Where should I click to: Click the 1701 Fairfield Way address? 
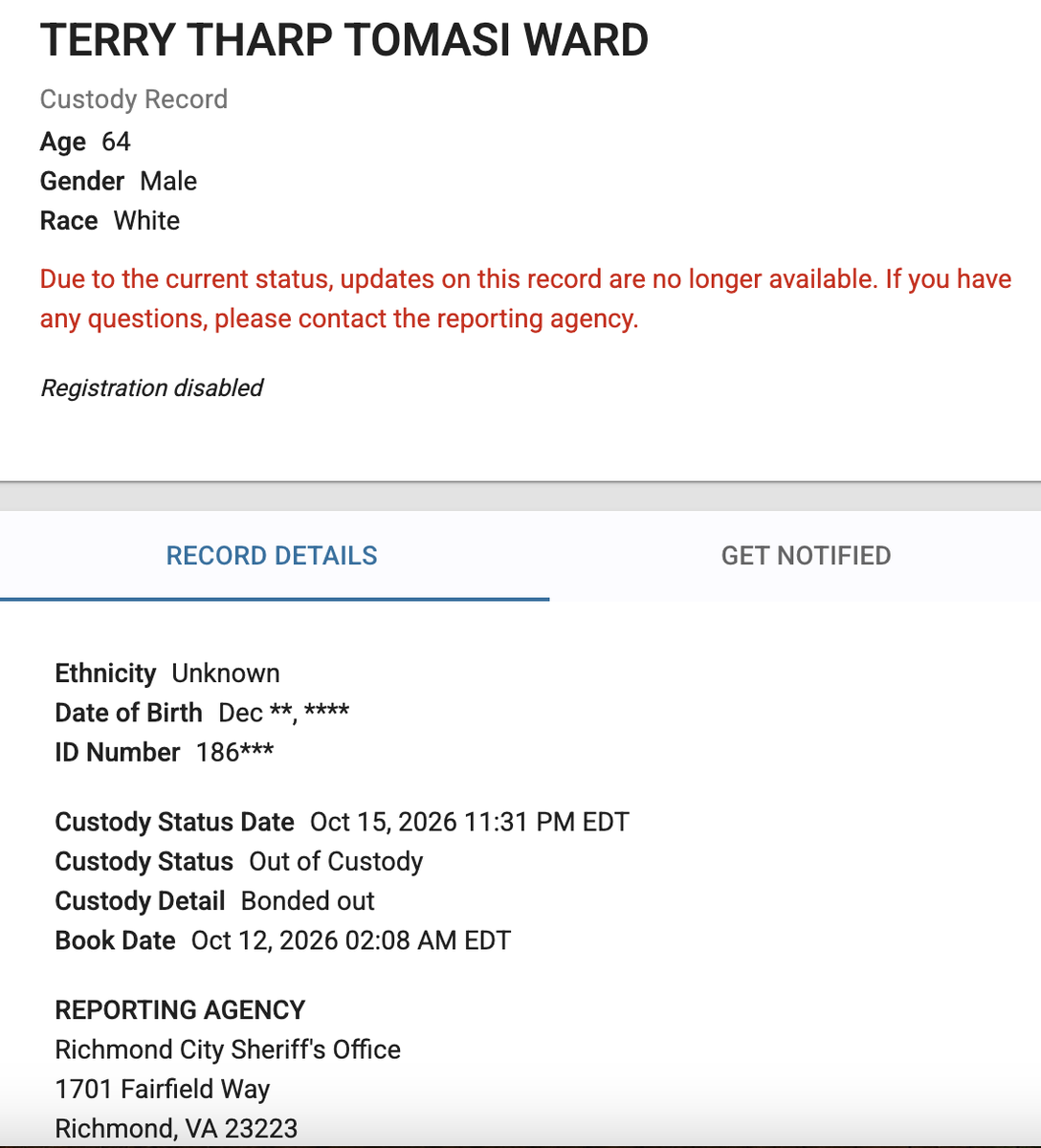163,1089
